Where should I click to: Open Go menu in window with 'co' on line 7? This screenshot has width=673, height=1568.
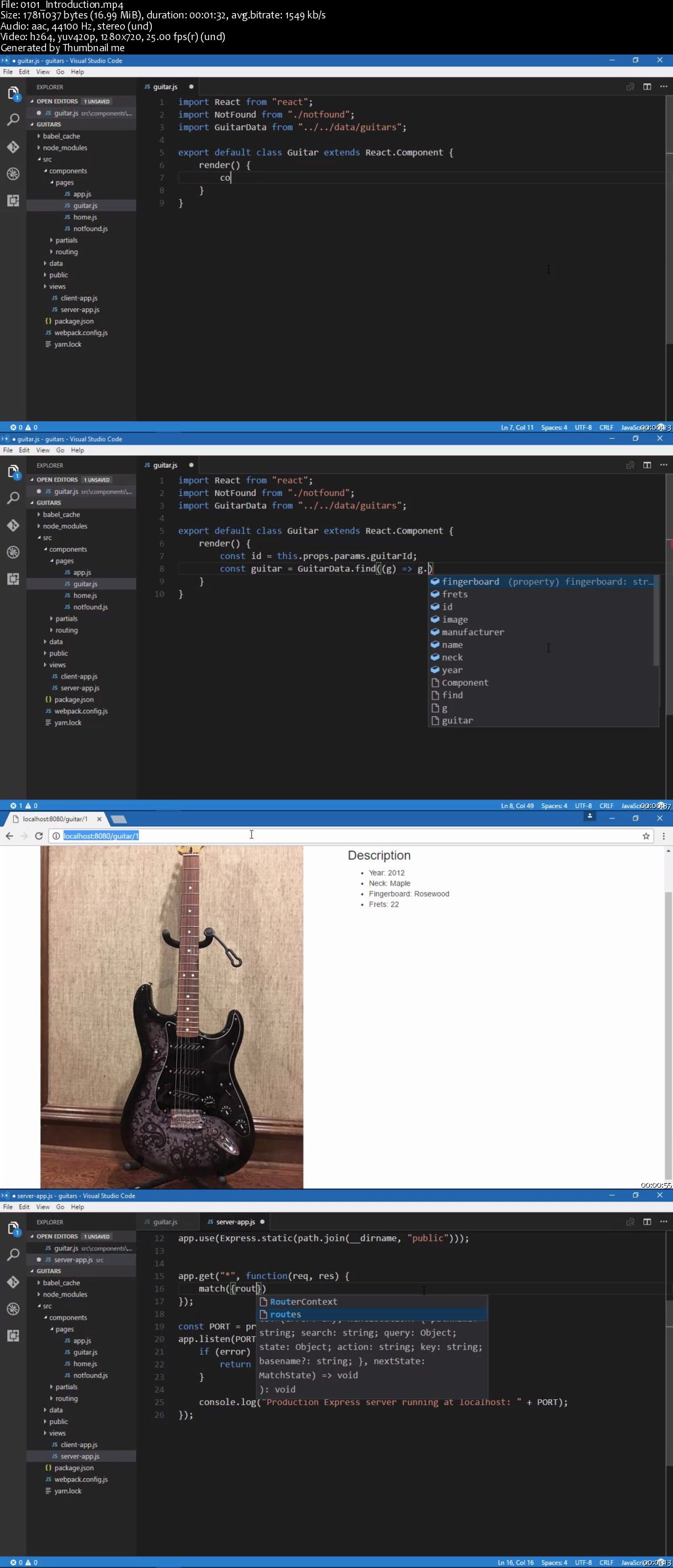click(60, 72)
